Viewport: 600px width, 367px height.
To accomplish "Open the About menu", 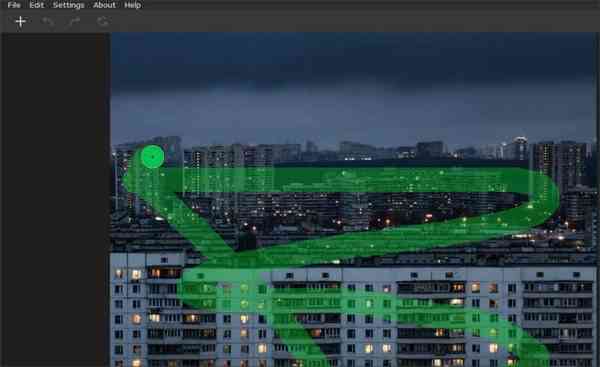I will click(104, 5).
